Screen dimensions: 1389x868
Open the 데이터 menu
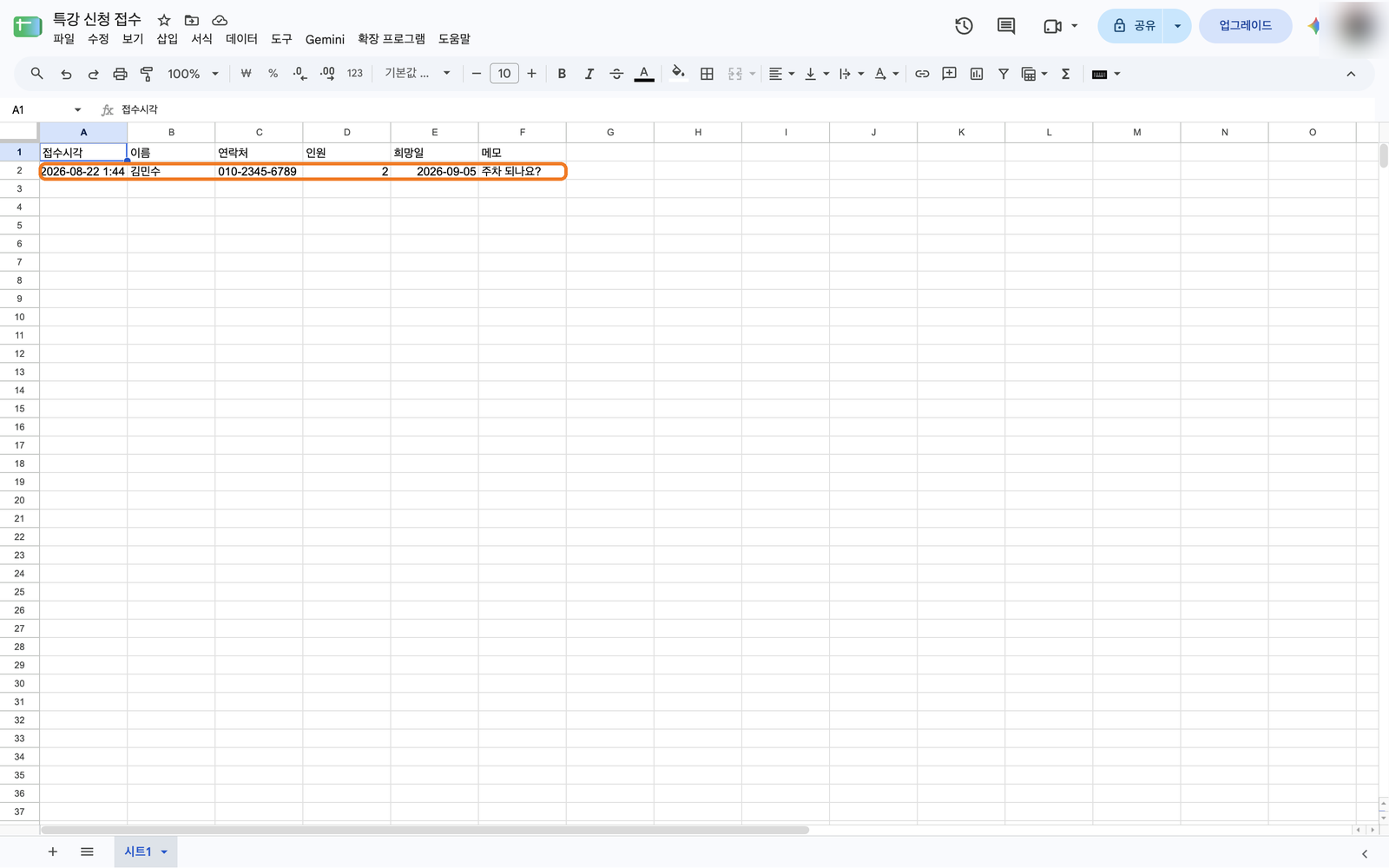point(241,39)
